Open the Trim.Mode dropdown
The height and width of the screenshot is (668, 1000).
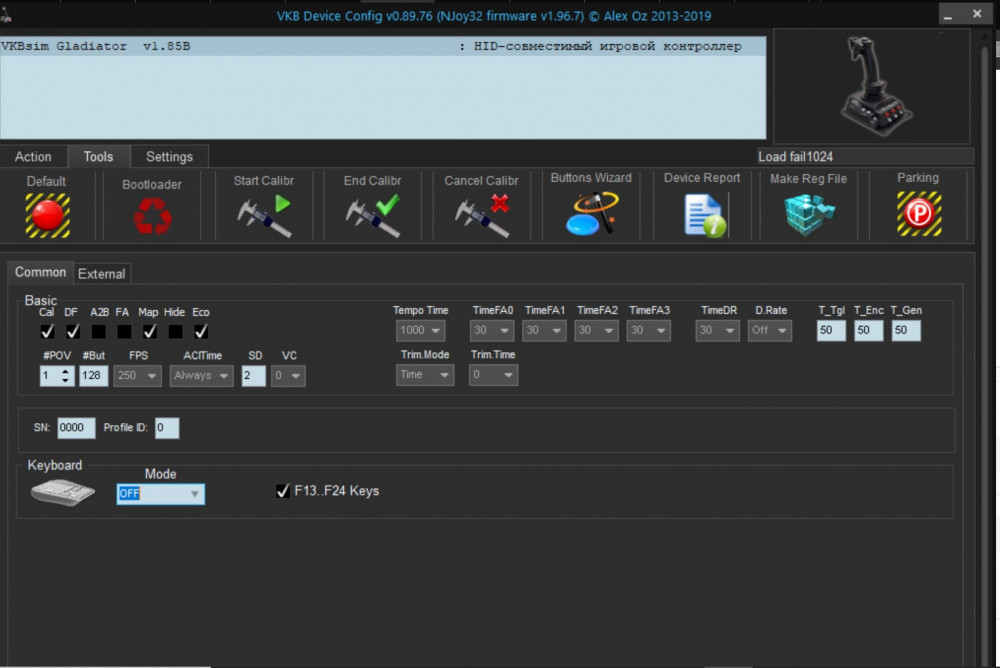[425, 375]
